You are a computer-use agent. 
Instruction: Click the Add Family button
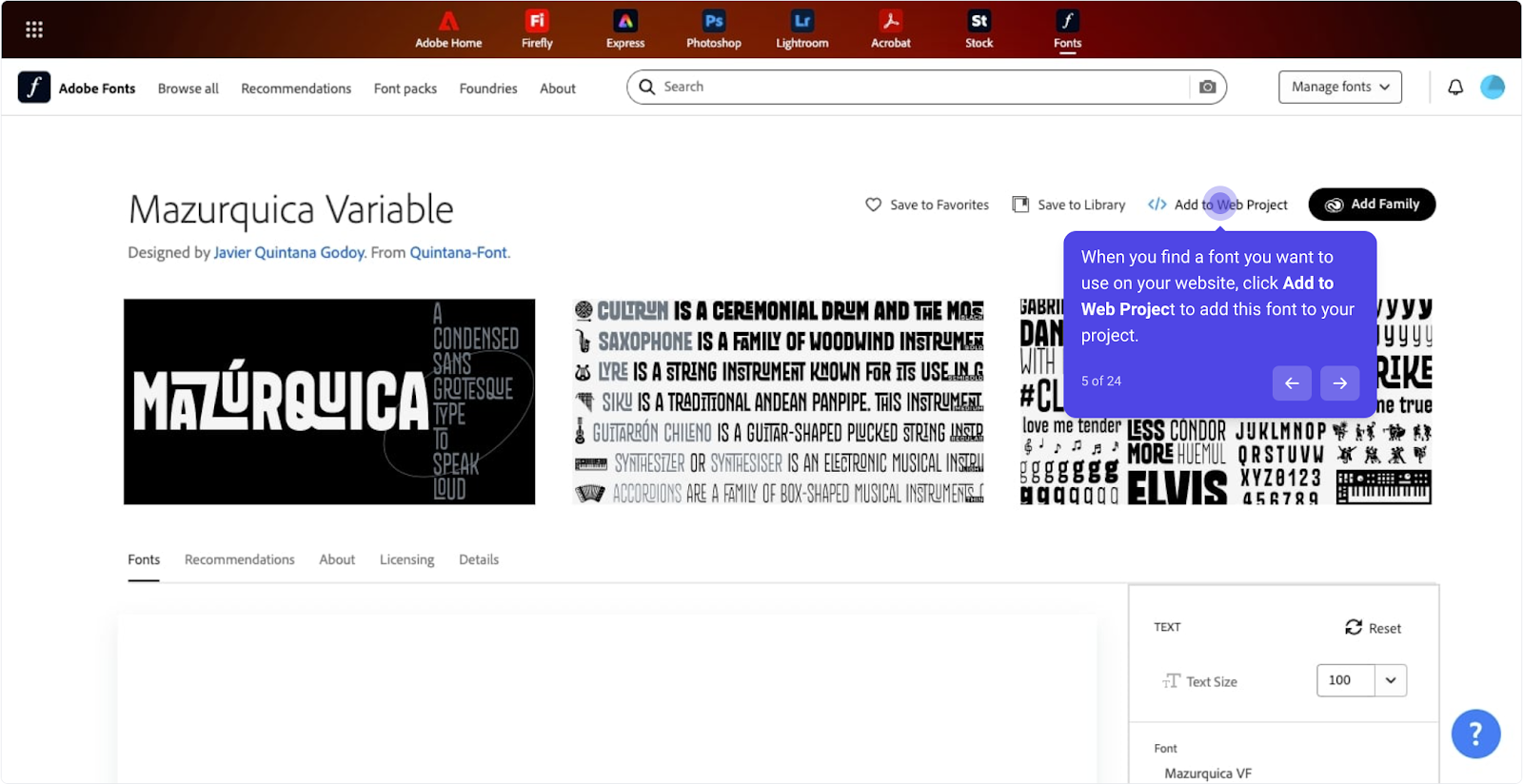coord(1372,205)
